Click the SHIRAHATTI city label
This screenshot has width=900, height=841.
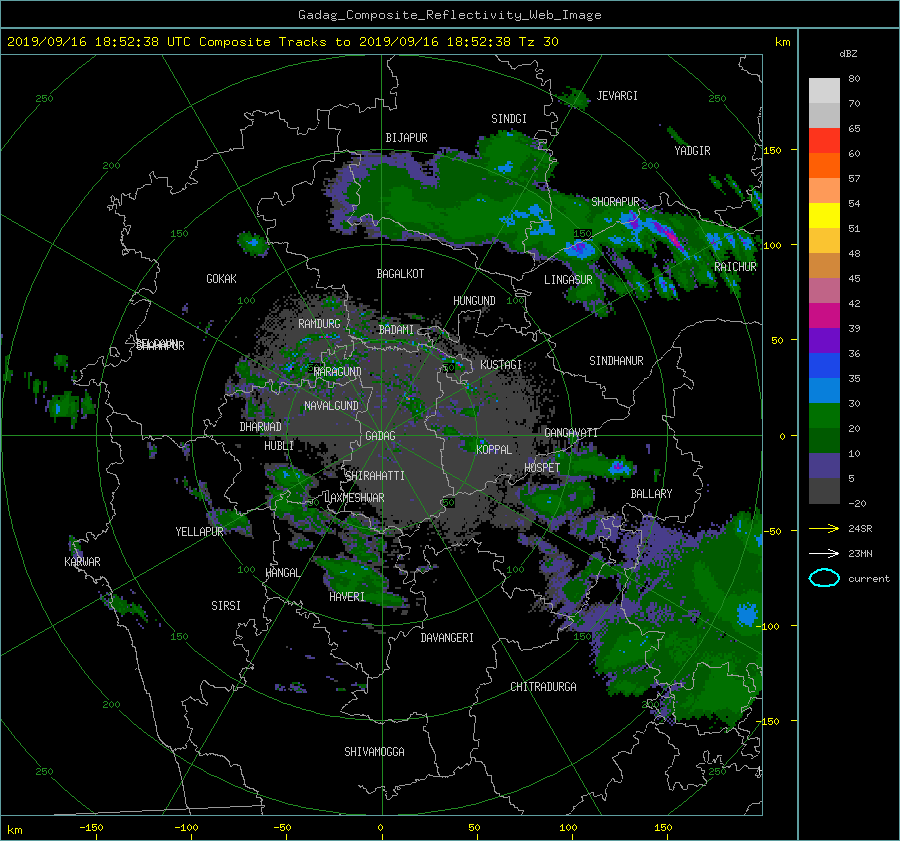point(375,476)
